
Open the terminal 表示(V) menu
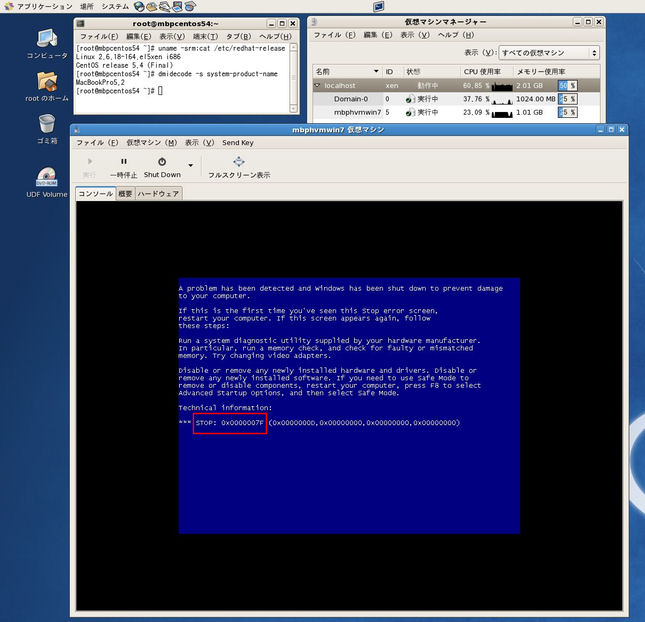pyautogui.click(x=172, y=36)
